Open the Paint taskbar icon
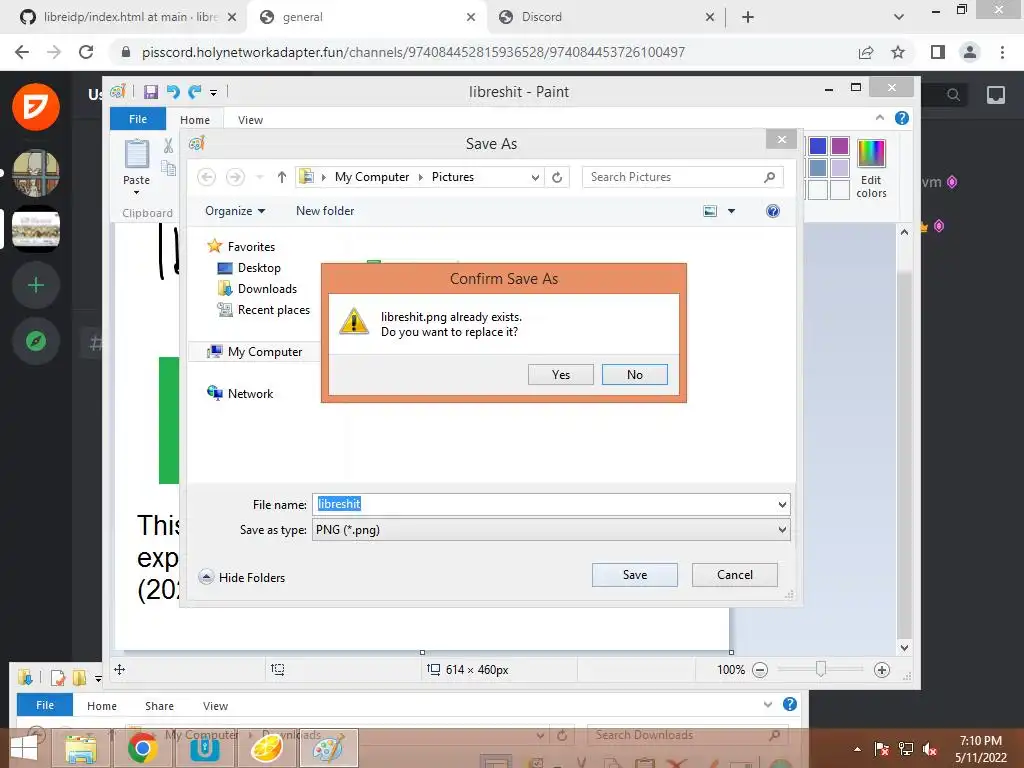Viewport: 1024px width, 768px height. tap(327, 748)
